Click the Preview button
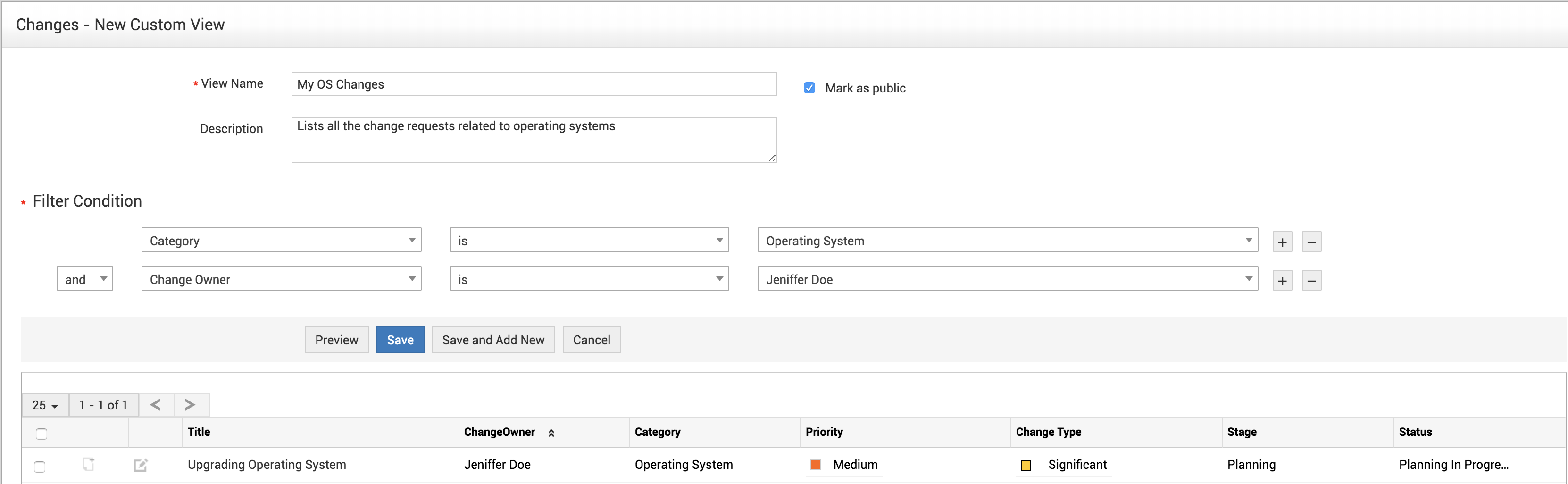The width and height of the screenshot is (1568, 484). point(336,340)
